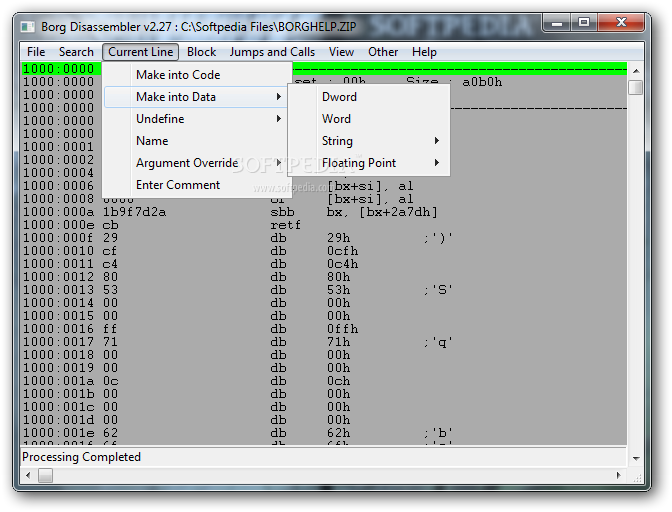Close the Borg Disassembler window
This screenshot has width=672, height=512.
pyautogui.click(x=621, y=22)
